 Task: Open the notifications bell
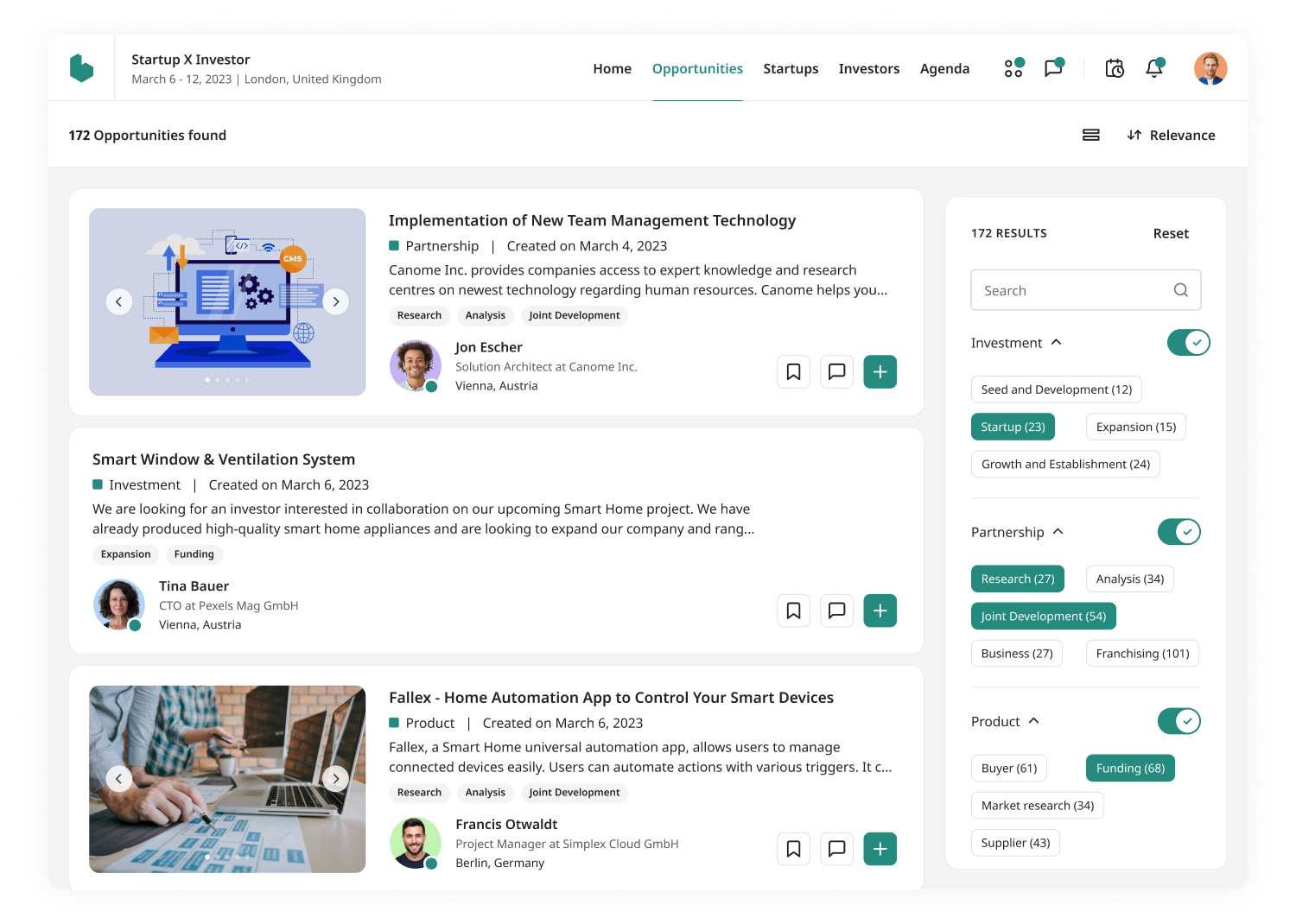pos(1154,68)
